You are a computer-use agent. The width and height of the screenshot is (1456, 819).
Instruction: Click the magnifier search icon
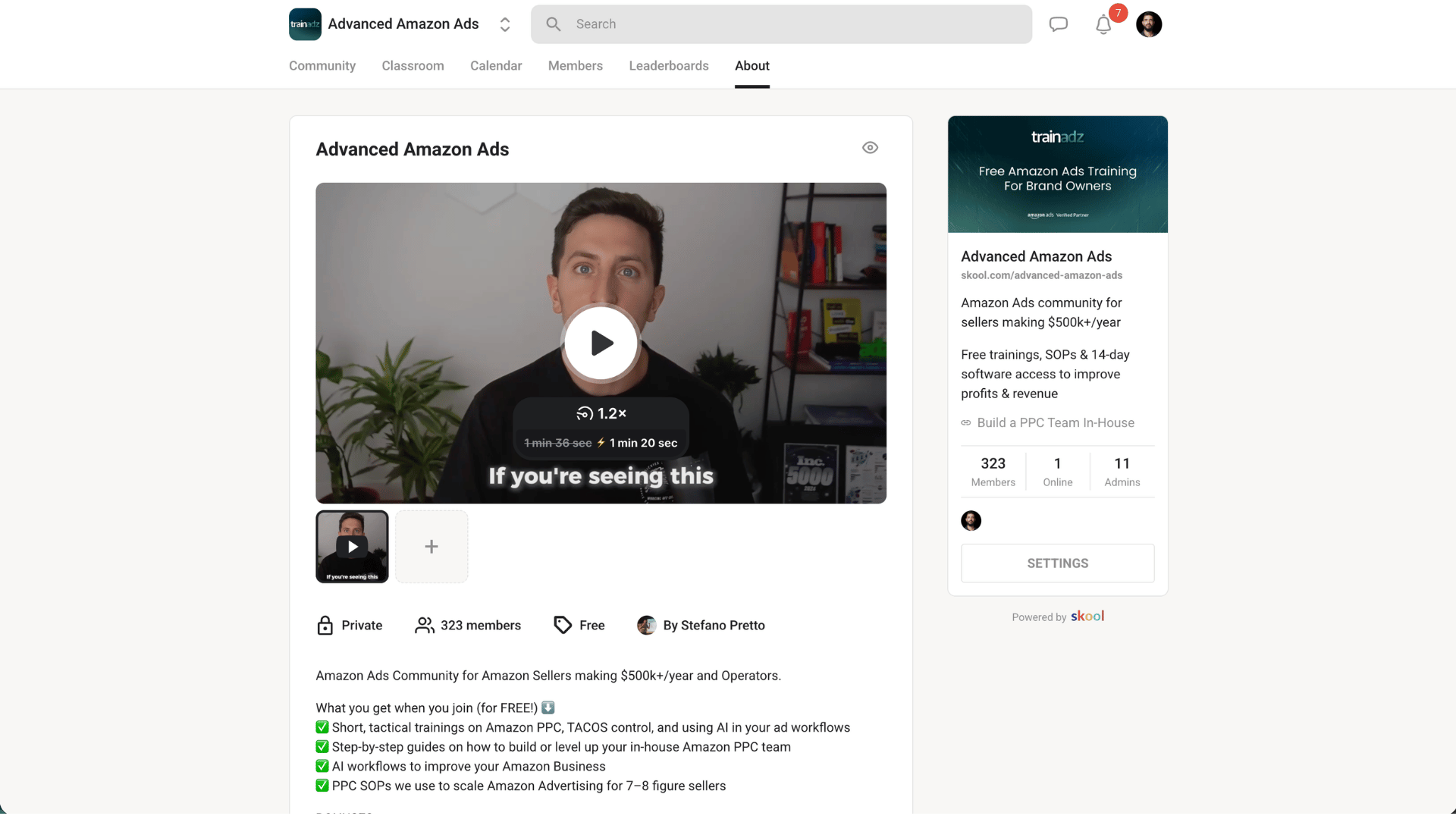point(554,24)
